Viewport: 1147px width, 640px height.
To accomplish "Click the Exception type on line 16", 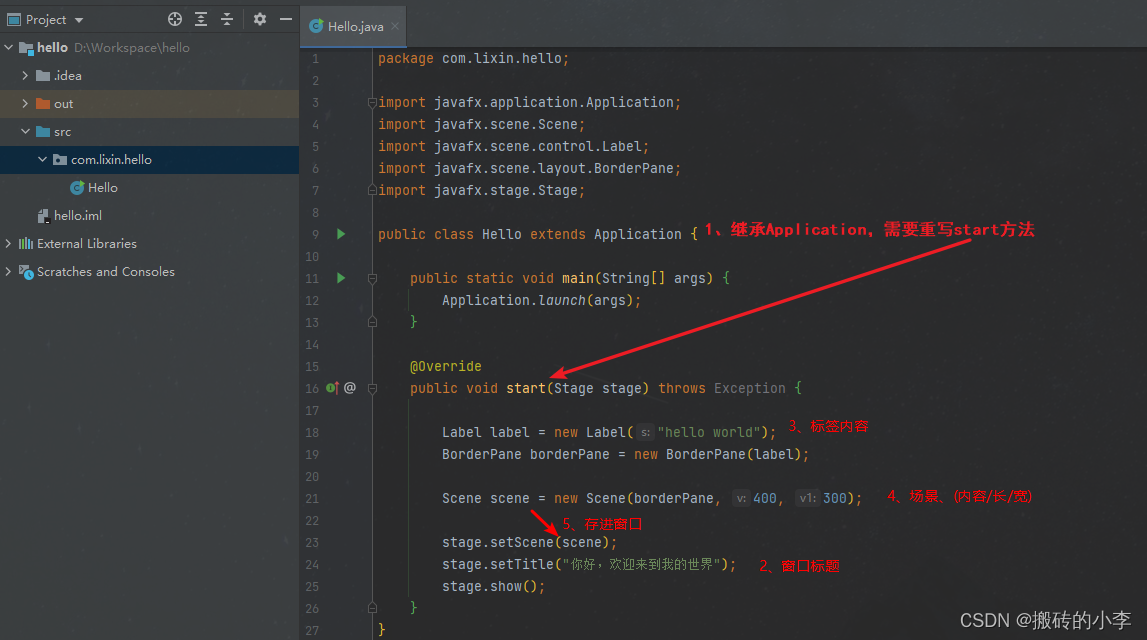I will [x=750, y=388].
